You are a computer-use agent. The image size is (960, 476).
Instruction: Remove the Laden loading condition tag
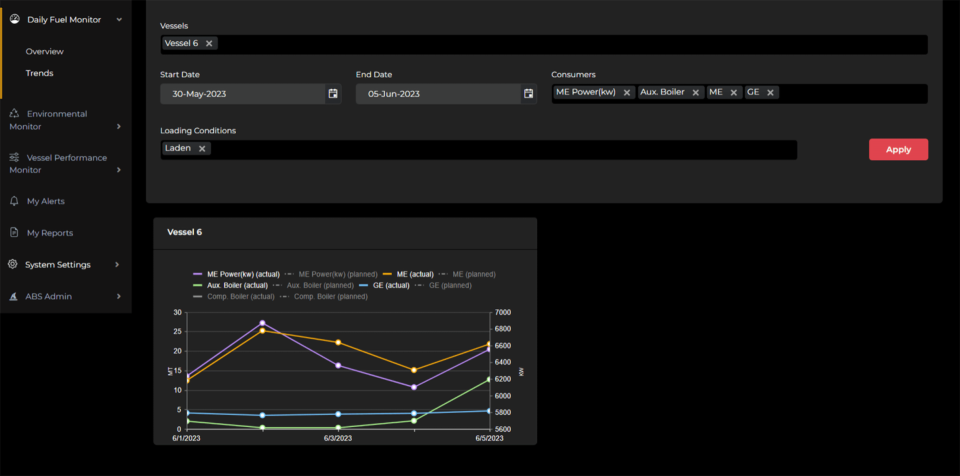coord(202,149)
